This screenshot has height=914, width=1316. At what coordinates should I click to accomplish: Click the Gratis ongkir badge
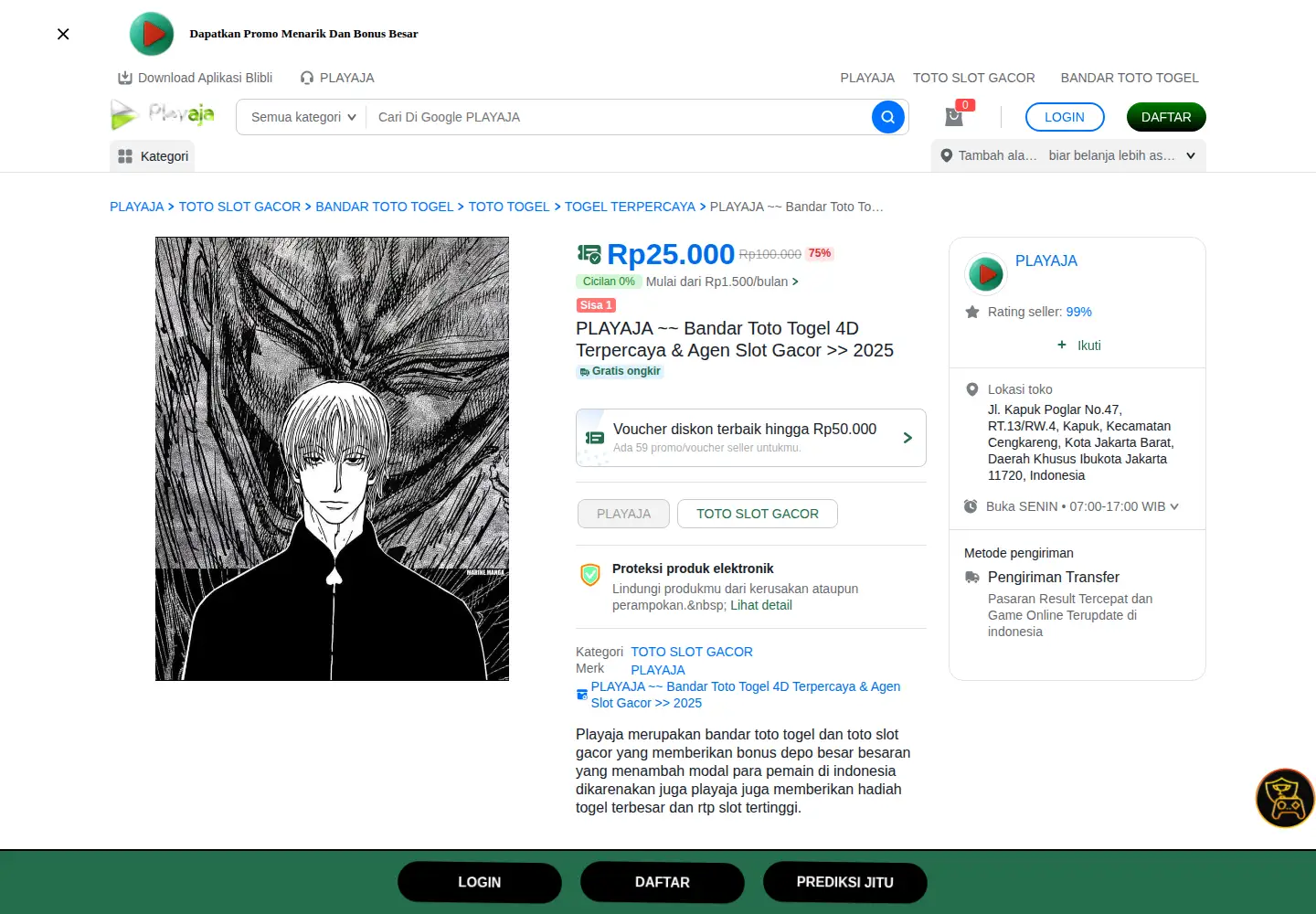pyautogui.click(x=620, y=371)
